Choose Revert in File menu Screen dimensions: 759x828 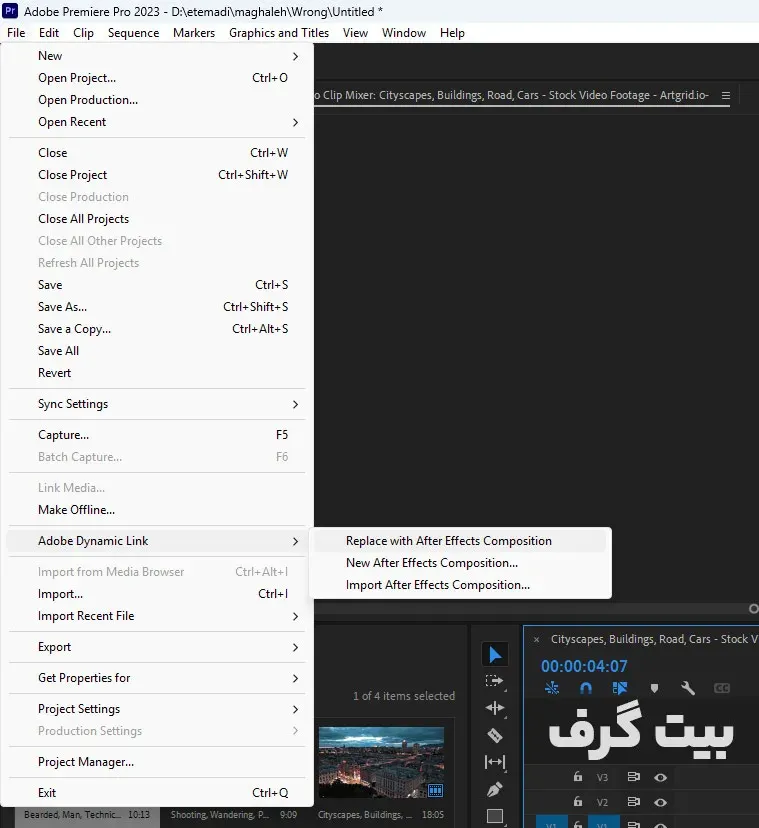click(157, 373)
